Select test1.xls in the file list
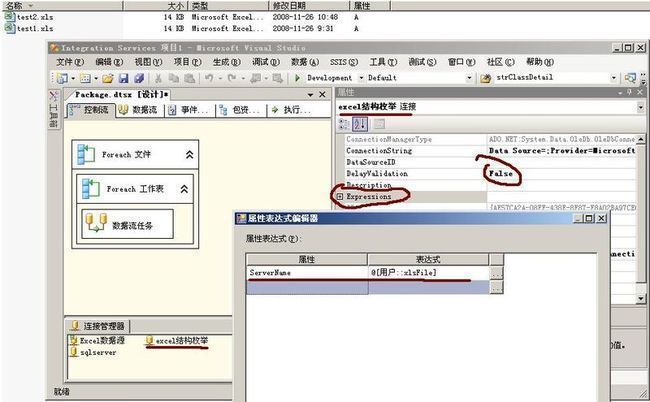The image size is (650, 402). point(29,29)
